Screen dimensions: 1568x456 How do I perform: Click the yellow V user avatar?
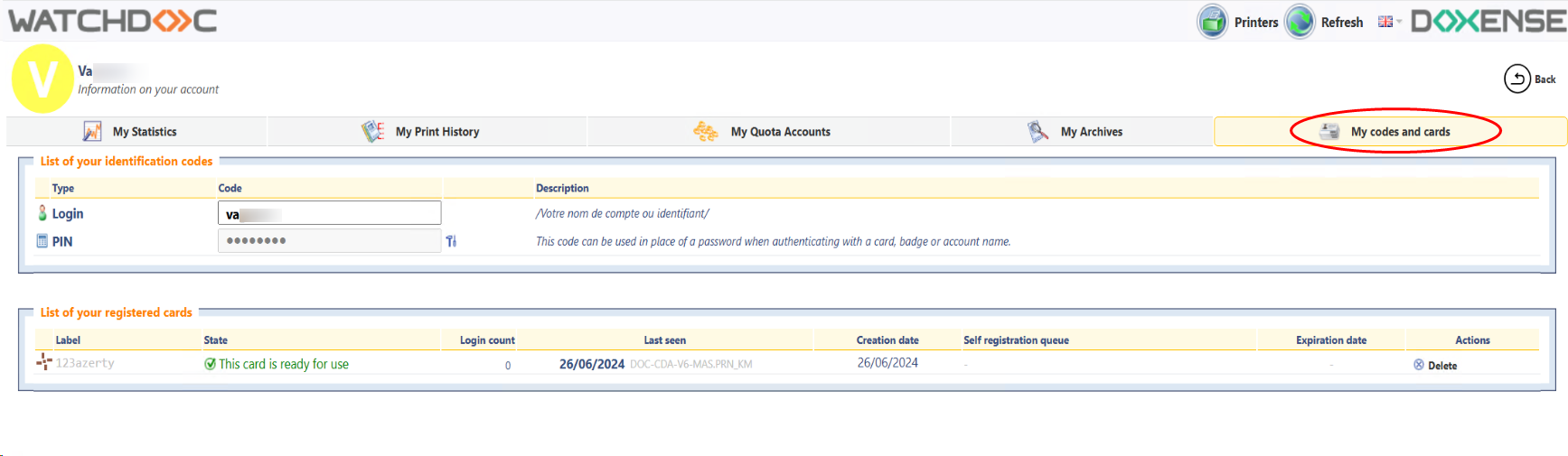pos(42,79)
